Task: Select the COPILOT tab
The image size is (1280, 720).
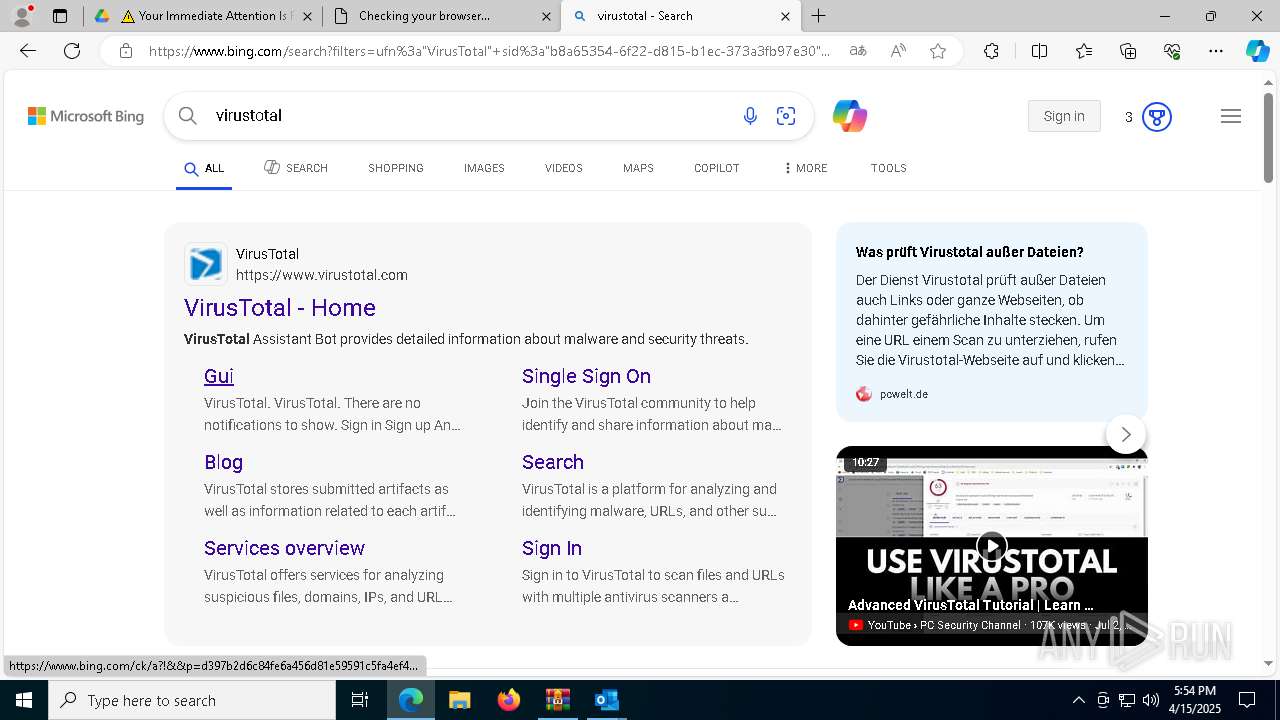Action: click(717, 168)
